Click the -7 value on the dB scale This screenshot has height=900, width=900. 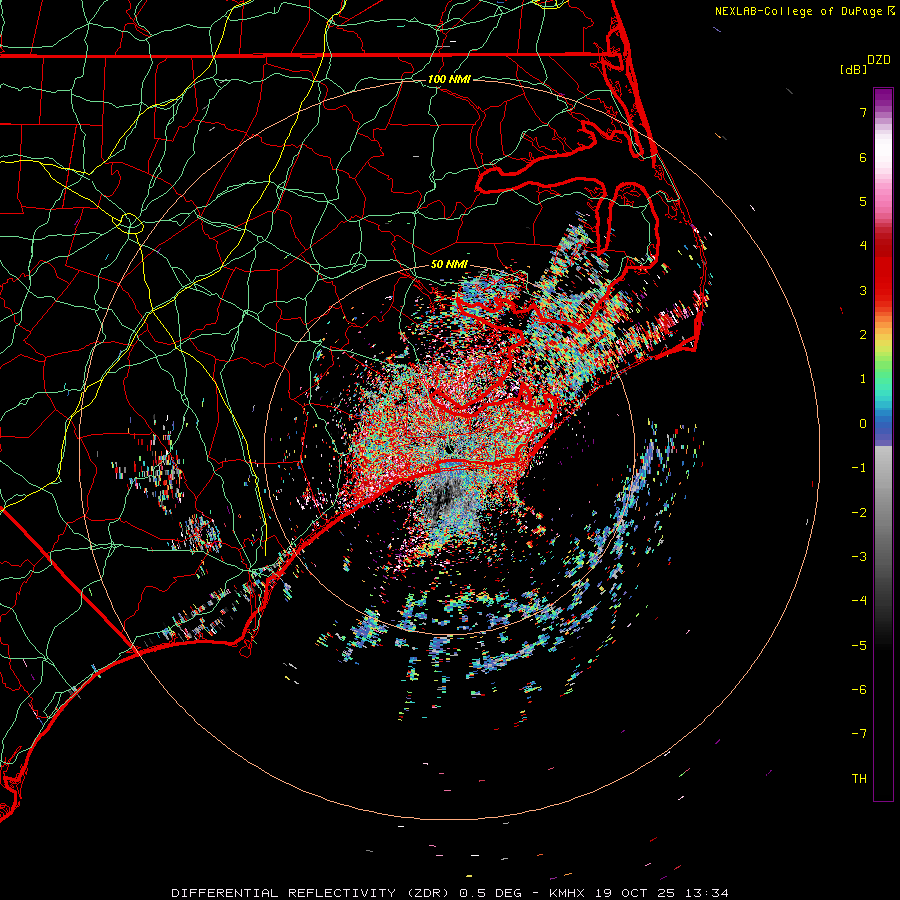859,734
